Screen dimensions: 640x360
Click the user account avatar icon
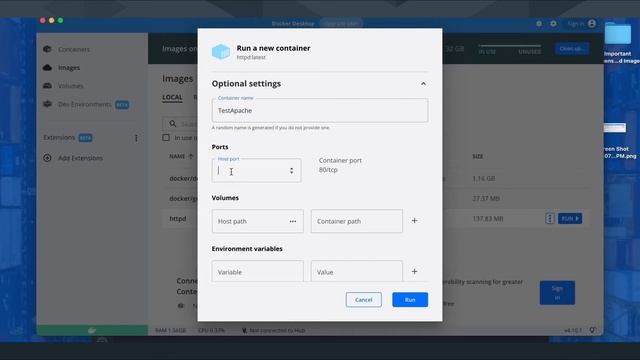coord(592,24)
